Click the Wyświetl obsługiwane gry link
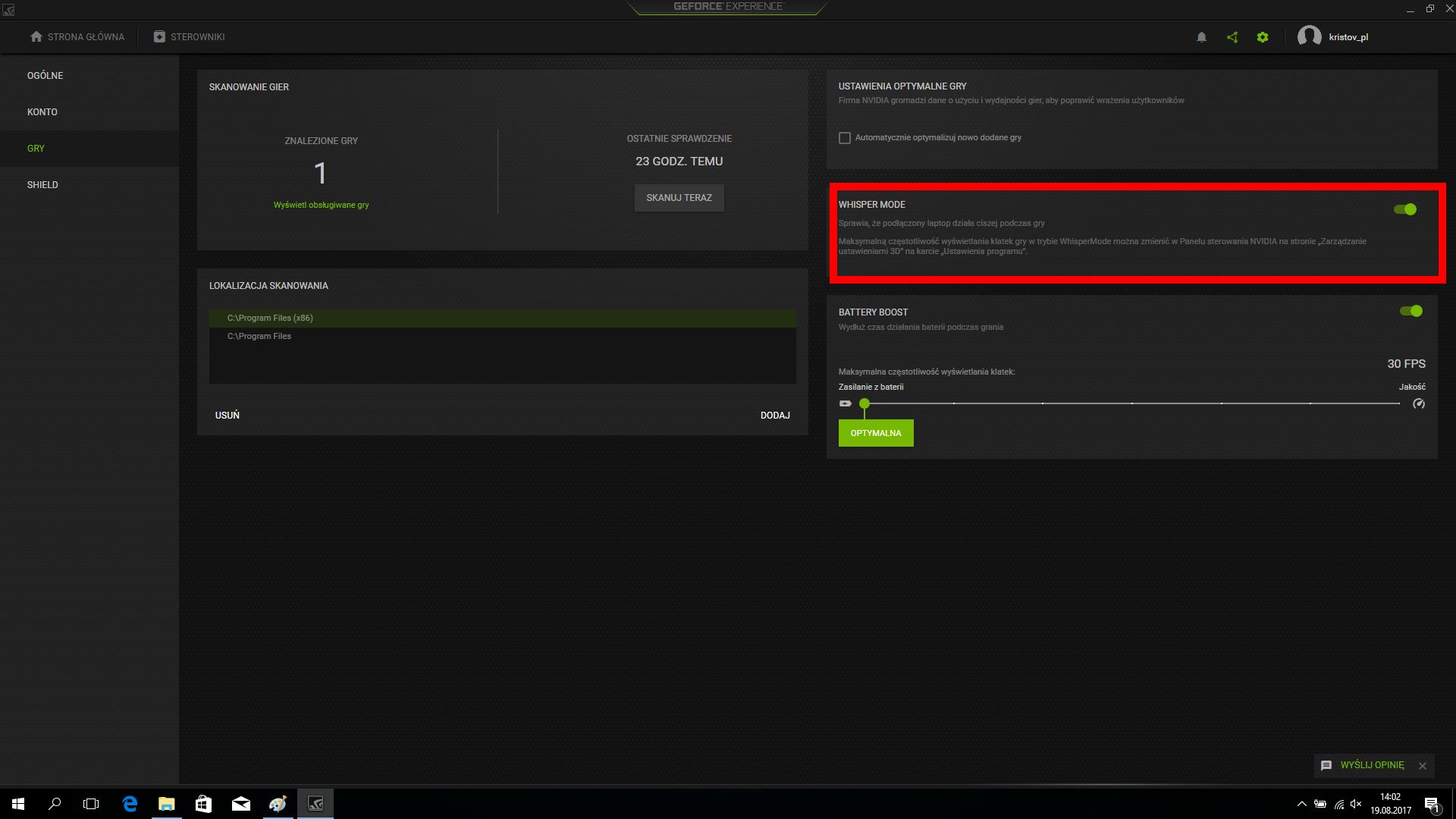 (322, 204)
